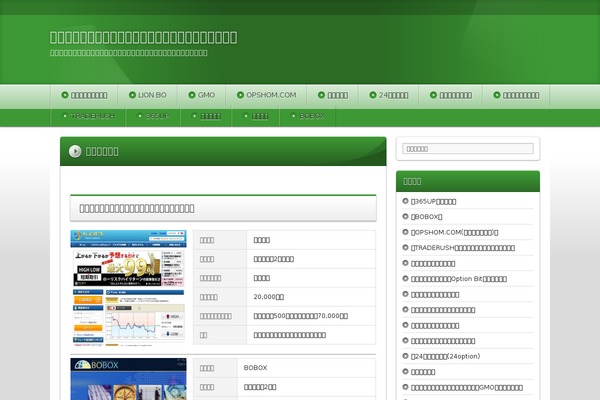Select OPSHOM.COM in the navigation bar
Viewport: 600px width, 400px height.
[266, 95]
